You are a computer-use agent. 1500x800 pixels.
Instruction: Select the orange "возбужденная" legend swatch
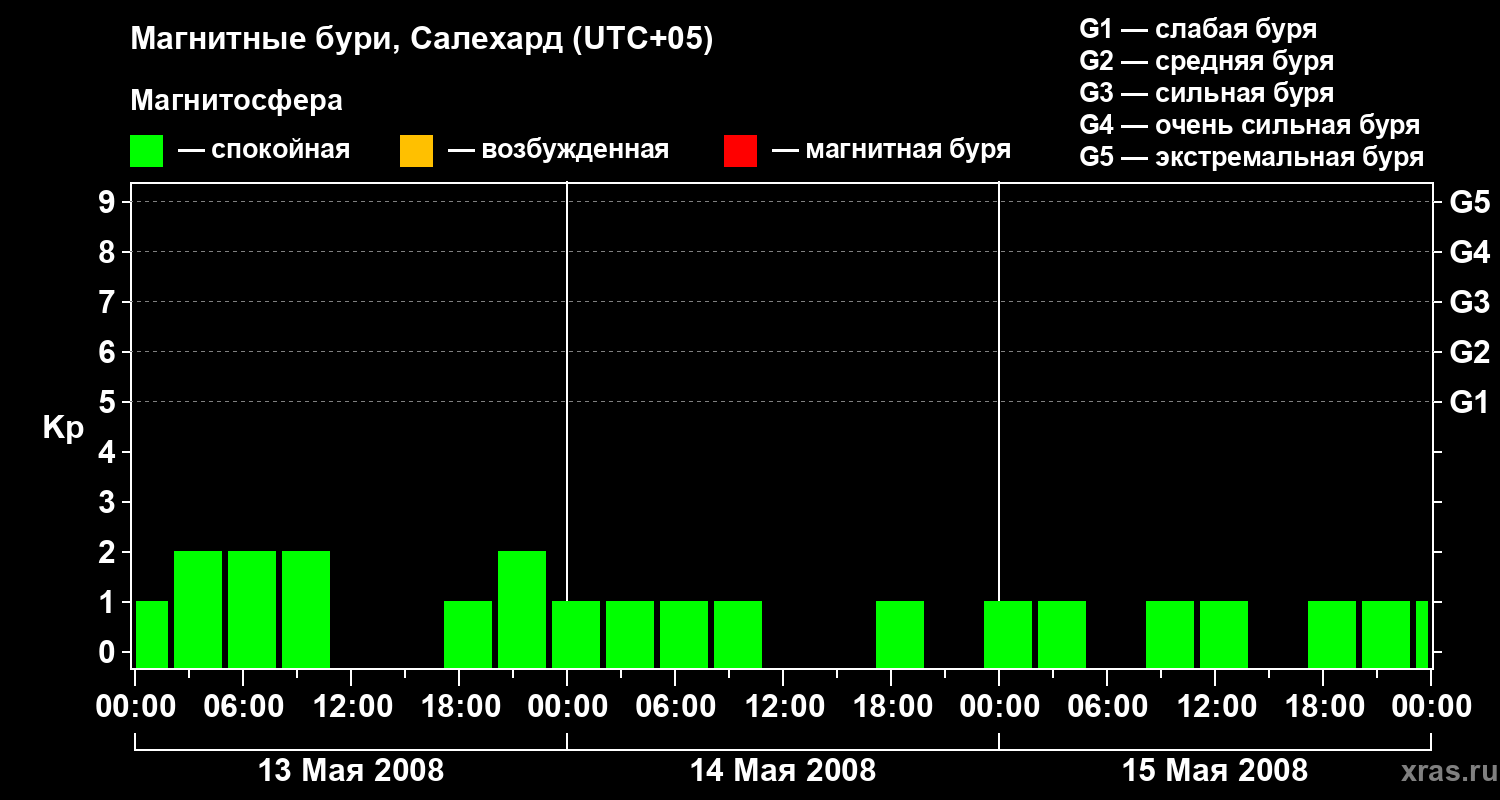click(416, 151)
